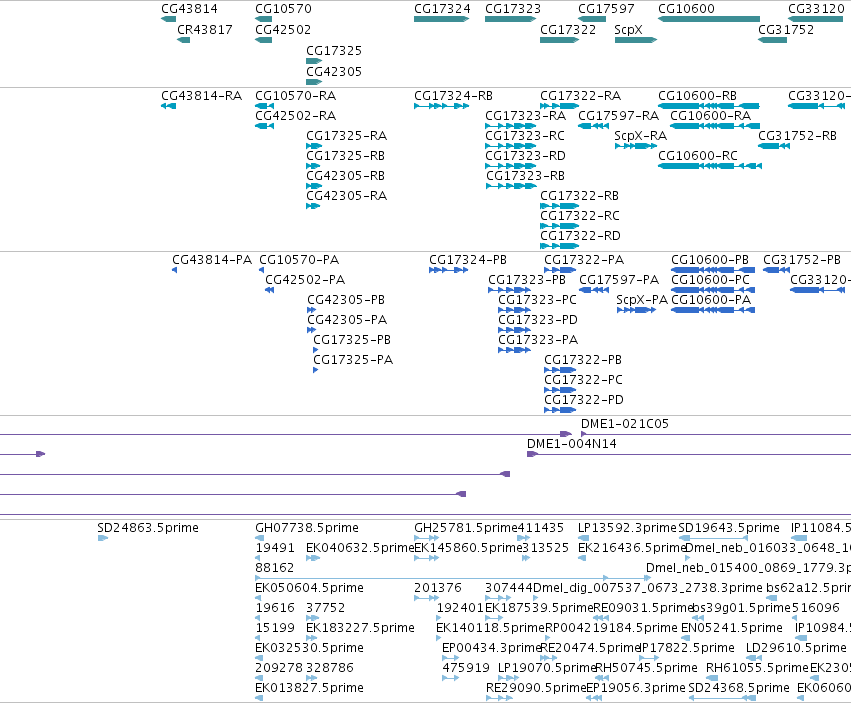Click the CG42502 gene label
Viewport: 851px width, 703px height.
[x=283, y=30]
